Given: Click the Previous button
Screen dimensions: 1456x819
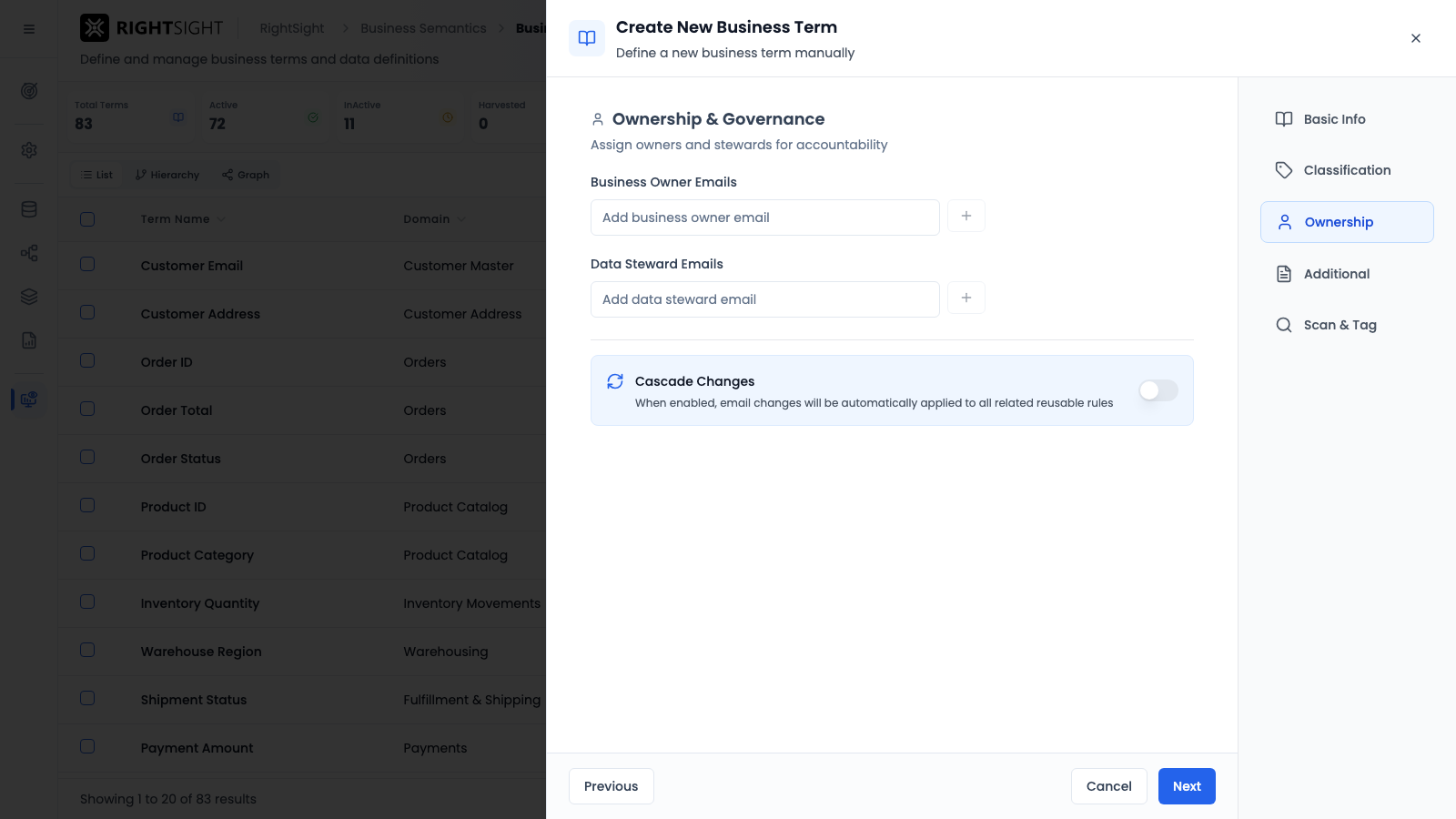Looking at the screenshot, I should pyautogui.click(x=612, y=786).
